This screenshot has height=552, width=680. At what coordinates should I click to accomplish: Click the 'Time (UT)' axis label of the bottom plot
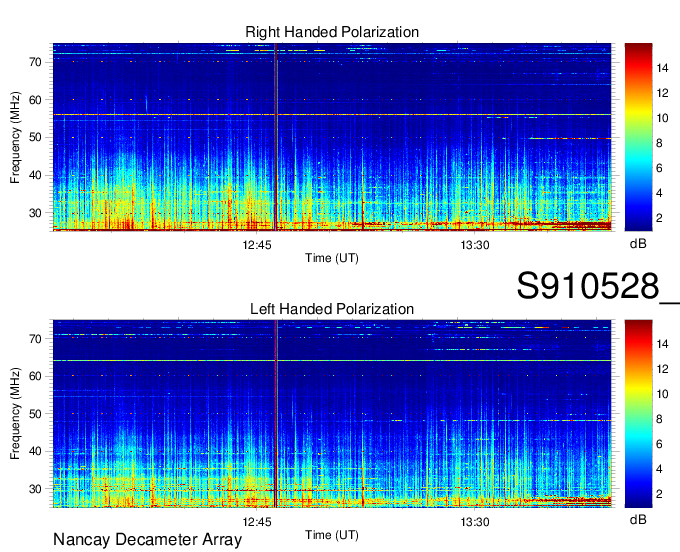[x=332, y=535]
